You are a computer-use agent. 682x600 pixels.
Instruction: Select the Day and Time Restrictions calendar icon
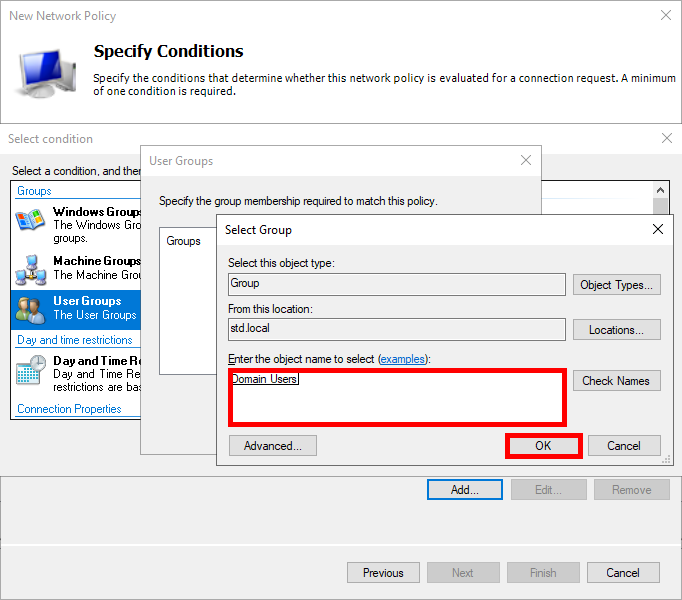tap(30, 370)
